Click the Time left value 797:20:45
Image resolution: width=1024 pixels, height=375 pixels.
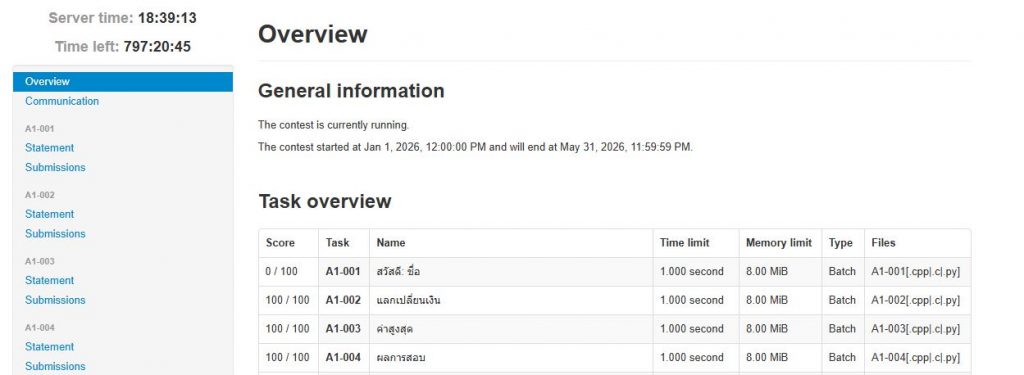point(157,46)
